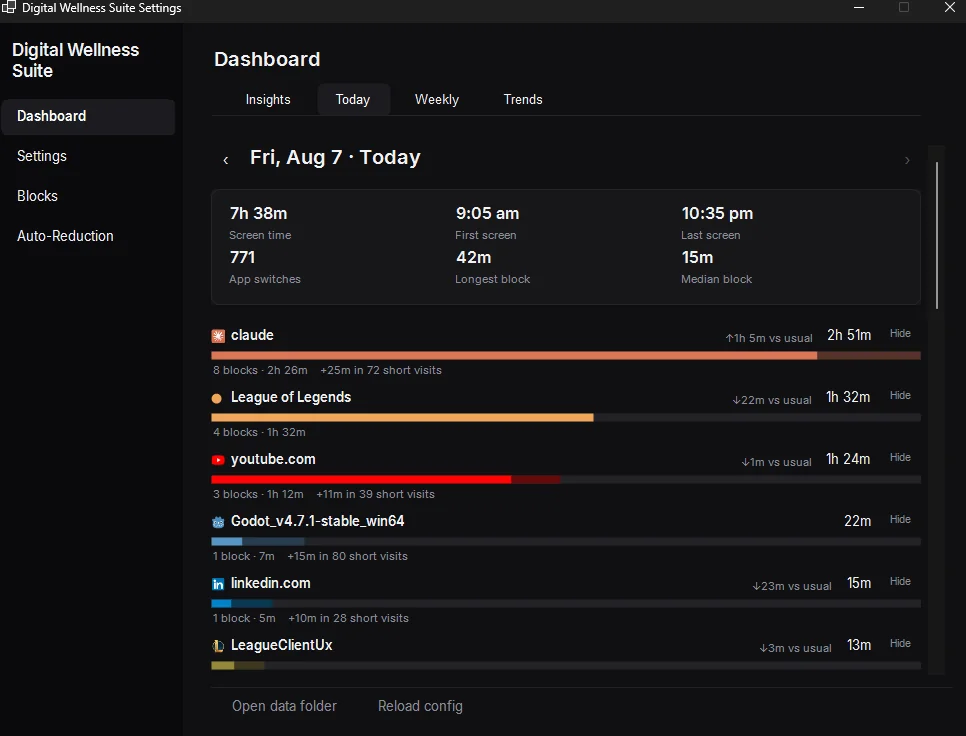Click the 15m median block value
This screenshot has width=966, height=736.
(x=697, y=257)
